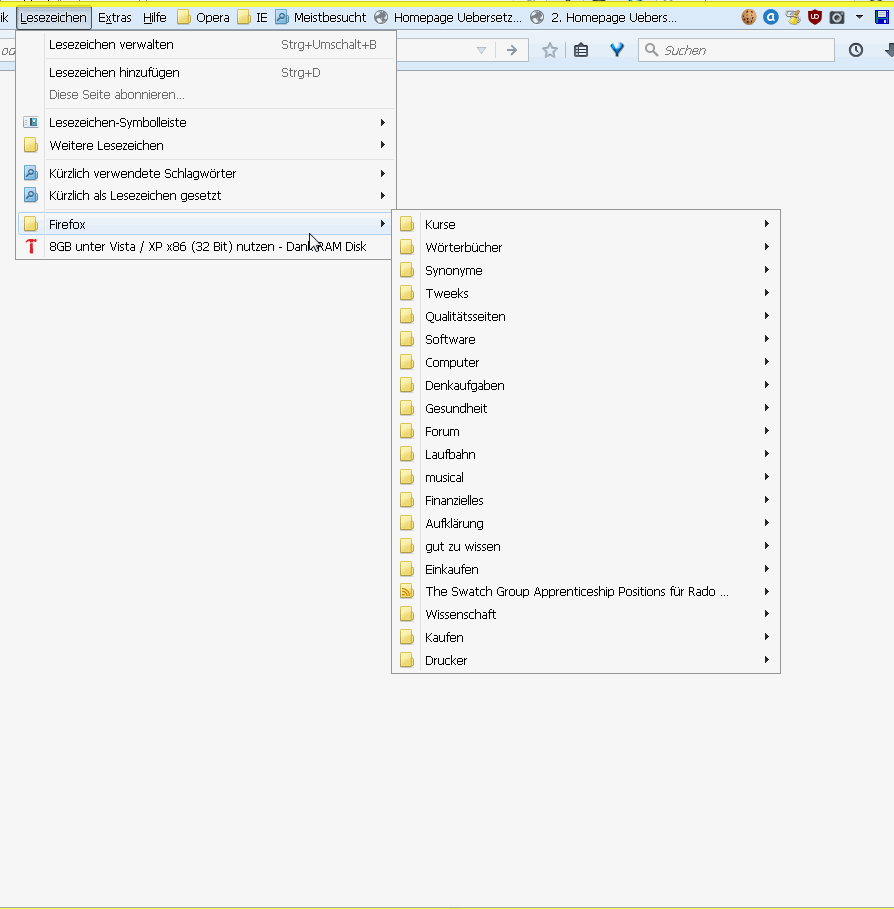
Task: Open the Denkaufgaben folder
Action: 586,385
